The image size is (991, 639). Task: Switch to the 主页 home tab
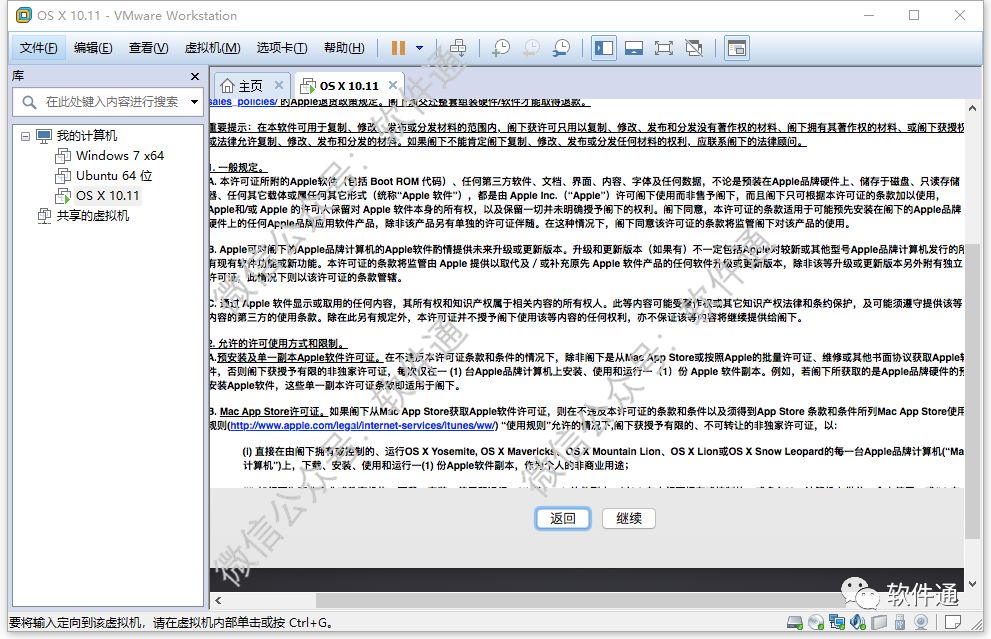[x=251, y=85]
